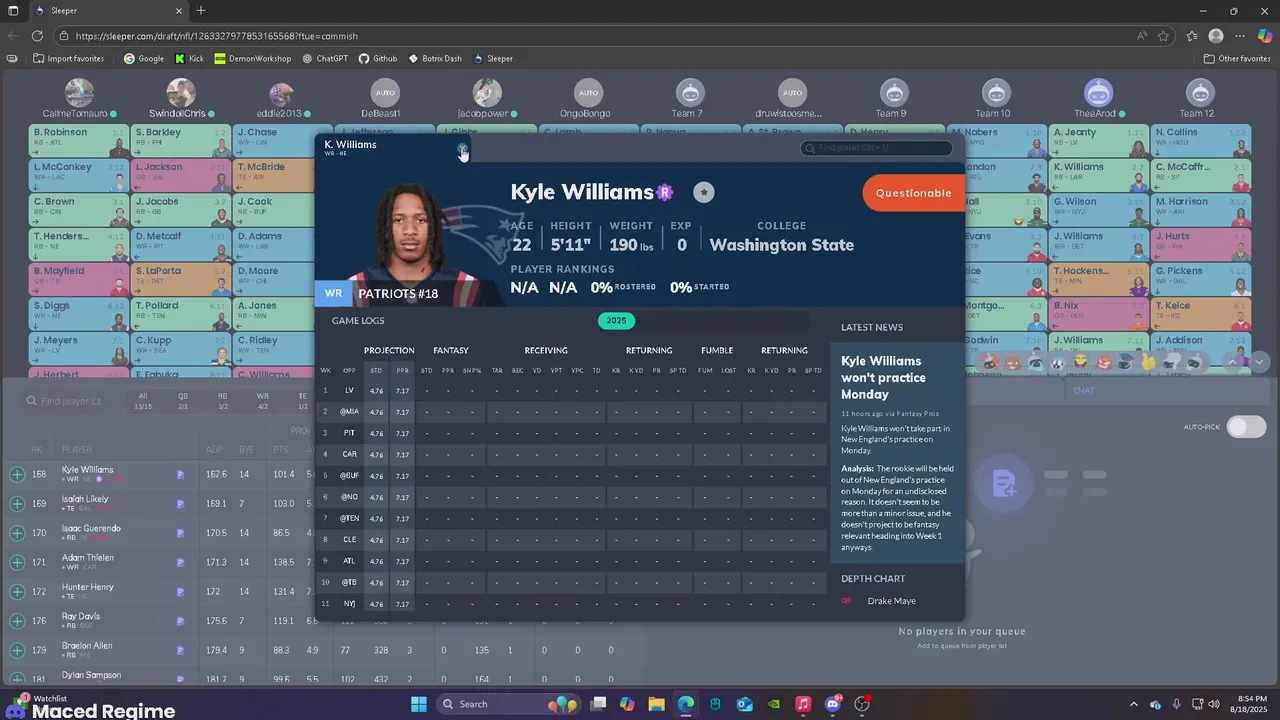Open the news note icon for Adam Thielen

pos(181,563)
